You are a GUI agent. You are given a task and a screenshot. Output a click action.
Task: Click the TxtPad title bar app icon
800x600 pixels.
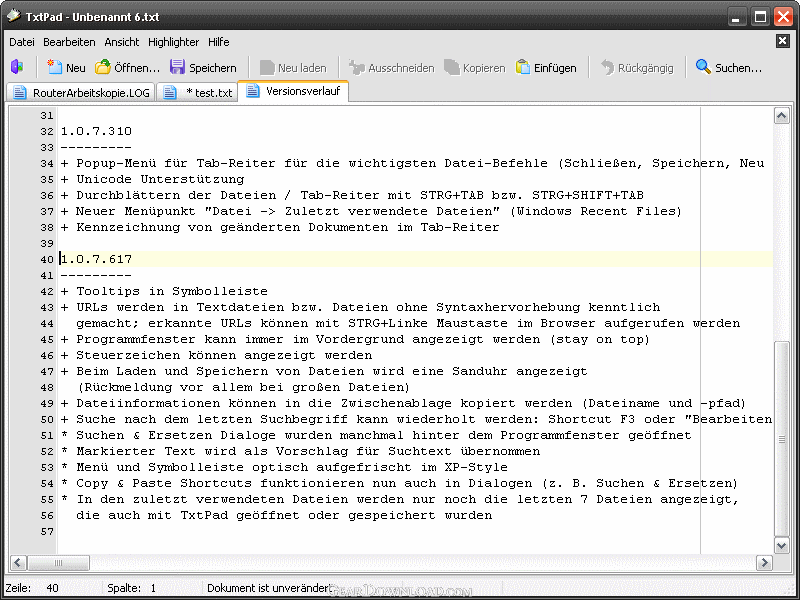14,16
